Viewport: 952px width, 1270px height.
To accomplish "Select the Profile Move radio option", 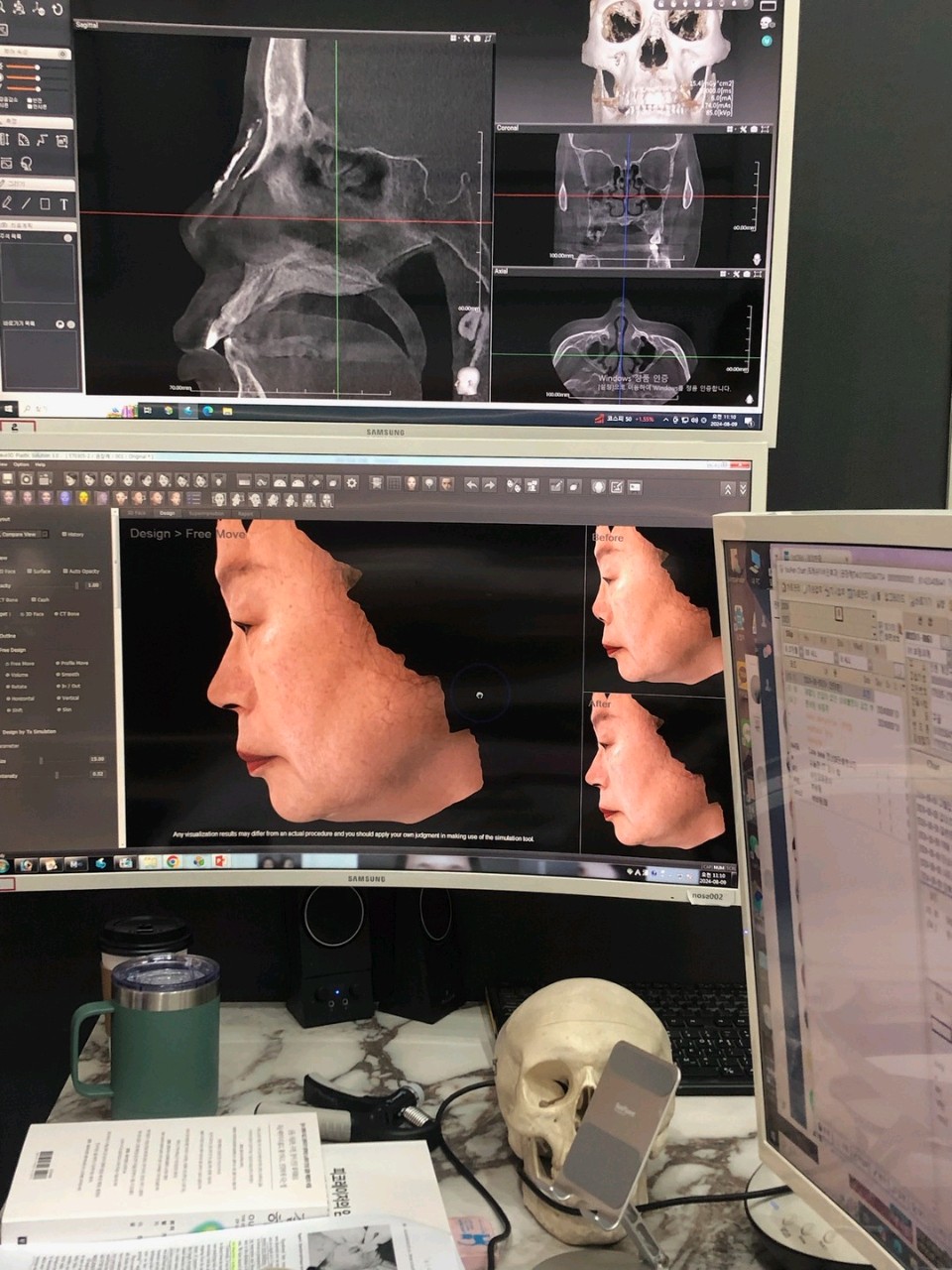I will pos(72,663).
